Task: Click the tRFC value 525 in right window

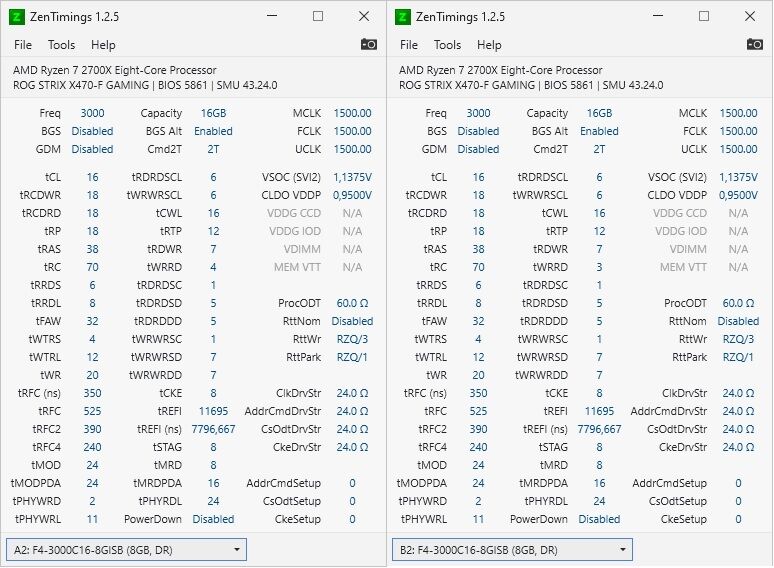Action: [x=478, y=411]
